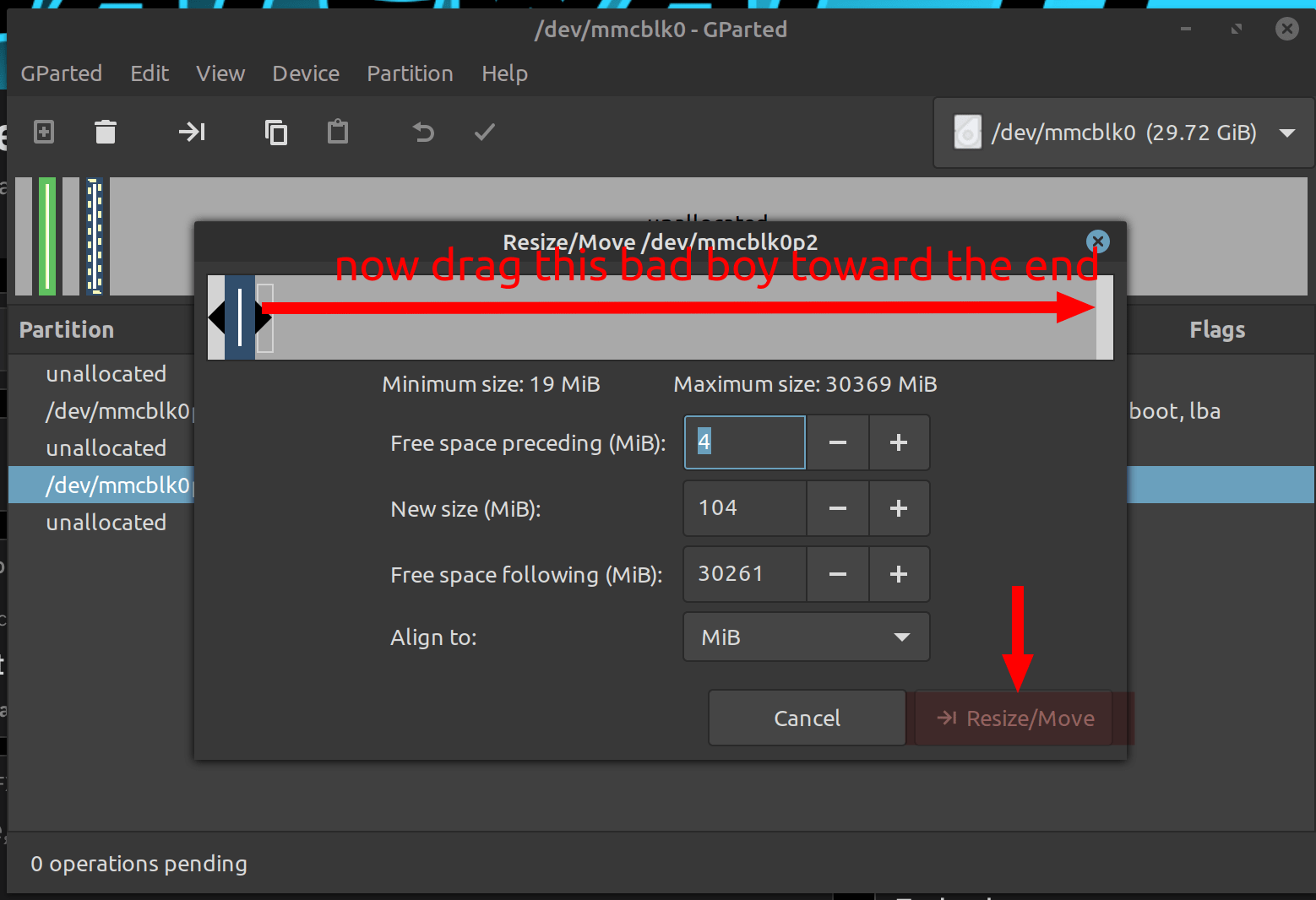Click the Copy partition toolbar icon

point(275,133)
